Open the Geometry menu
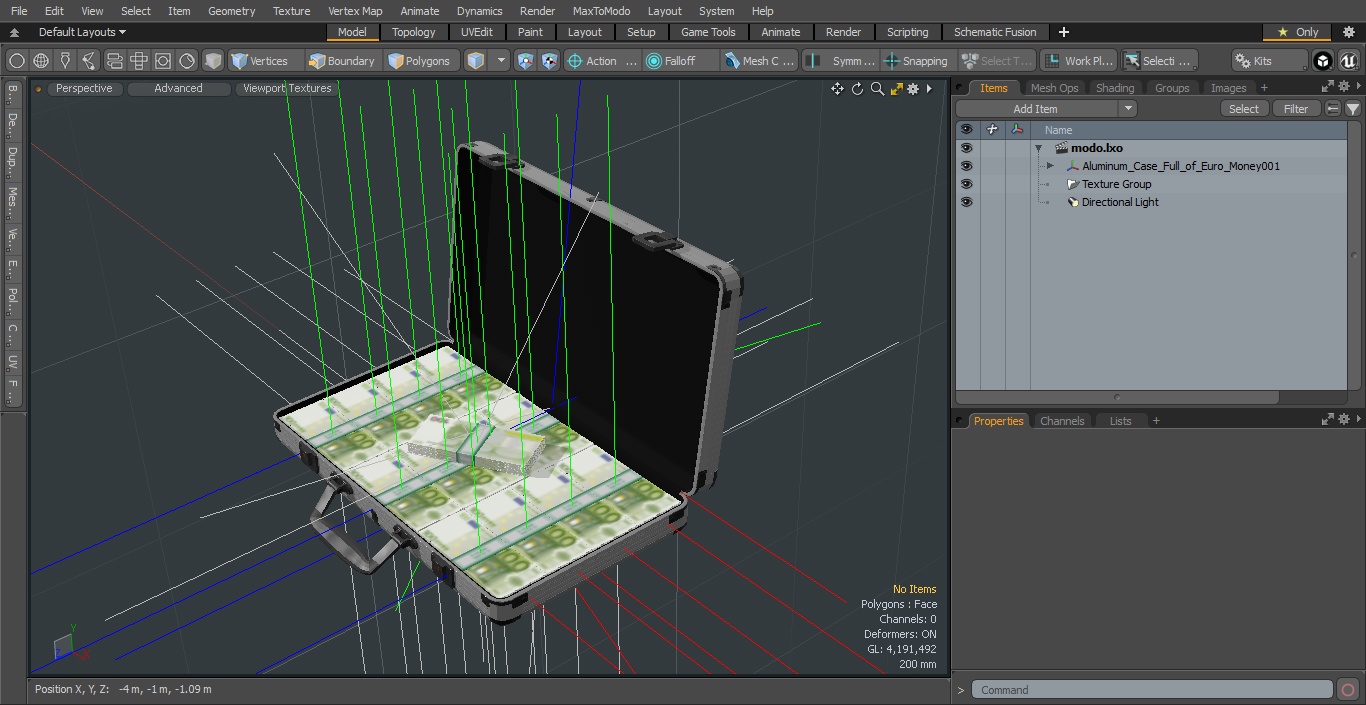Image resolution: width=1366 pixels, height=705 pixels. pyautogui.click(x=231, y=11)
